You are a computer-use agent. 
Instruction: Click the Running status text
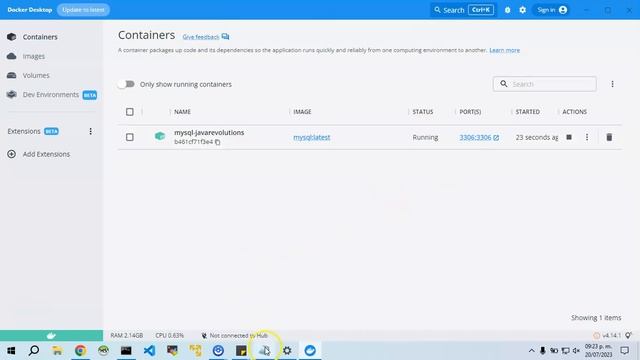tap(425, 138)
